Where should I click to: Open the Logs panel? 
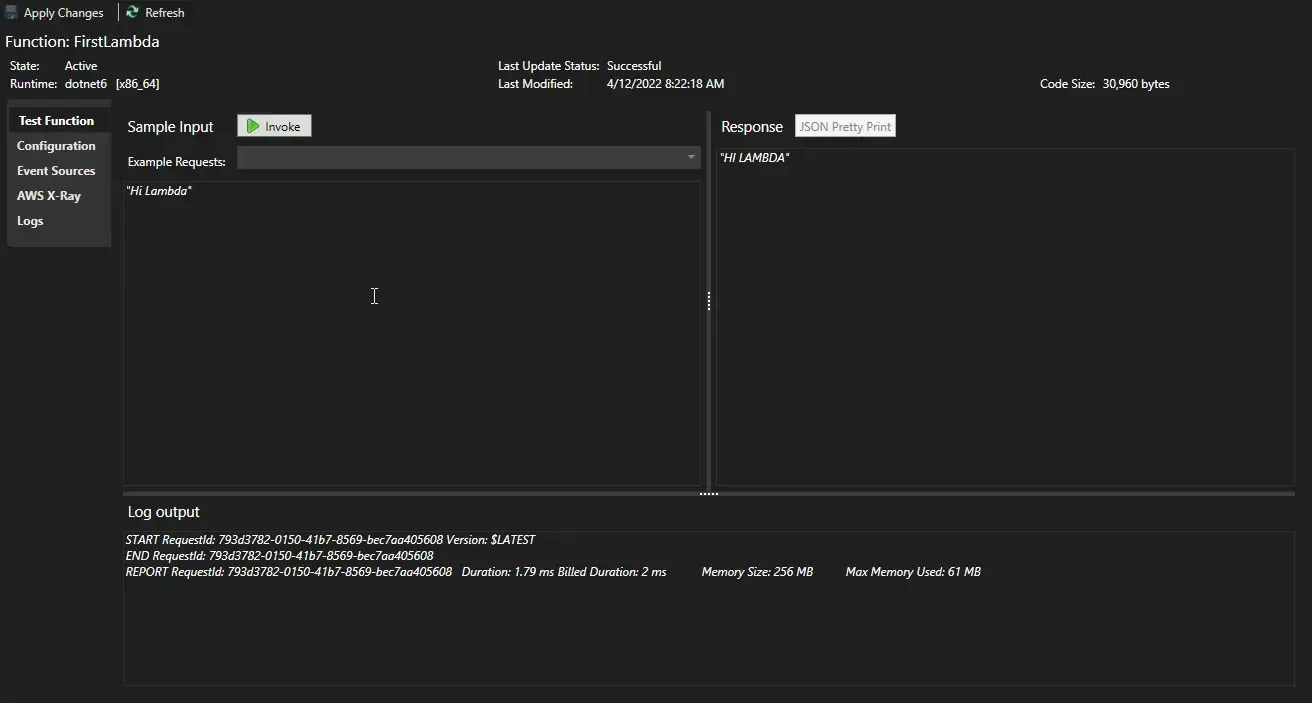[29, 221]
